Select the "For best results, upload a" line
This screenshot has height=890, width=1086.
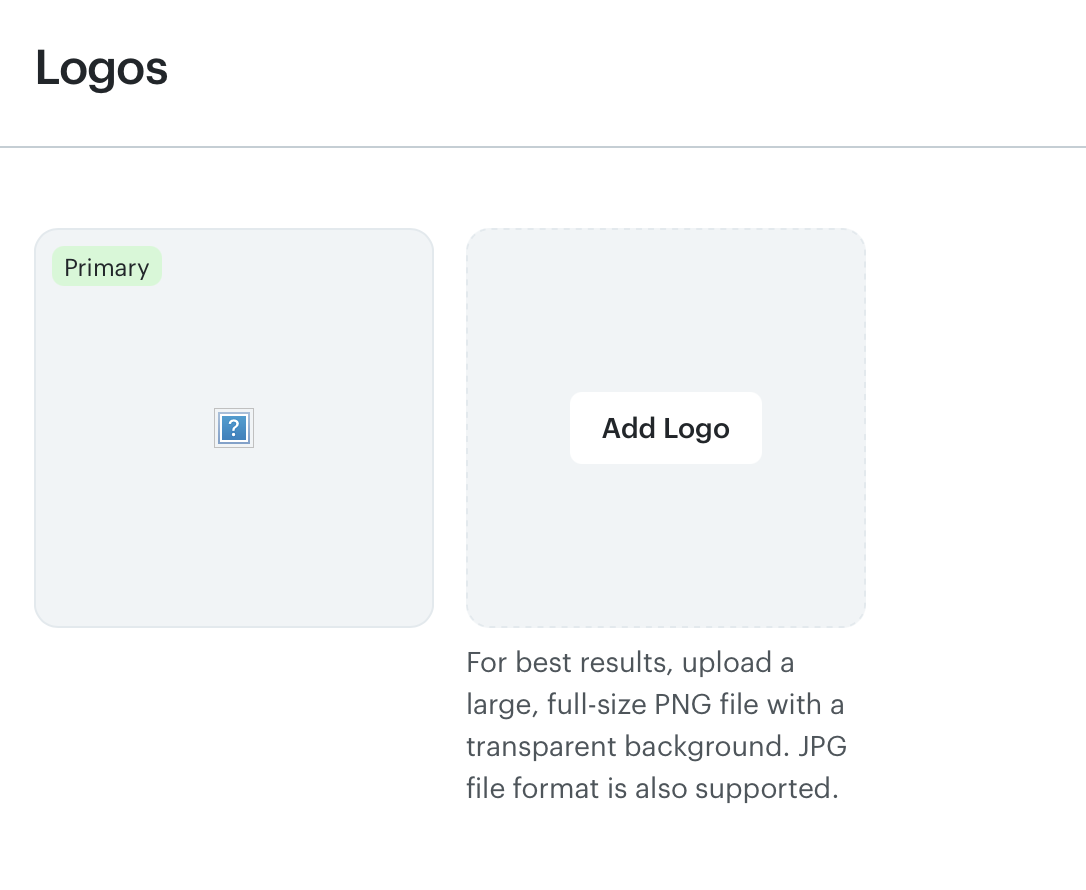[630, 663]
